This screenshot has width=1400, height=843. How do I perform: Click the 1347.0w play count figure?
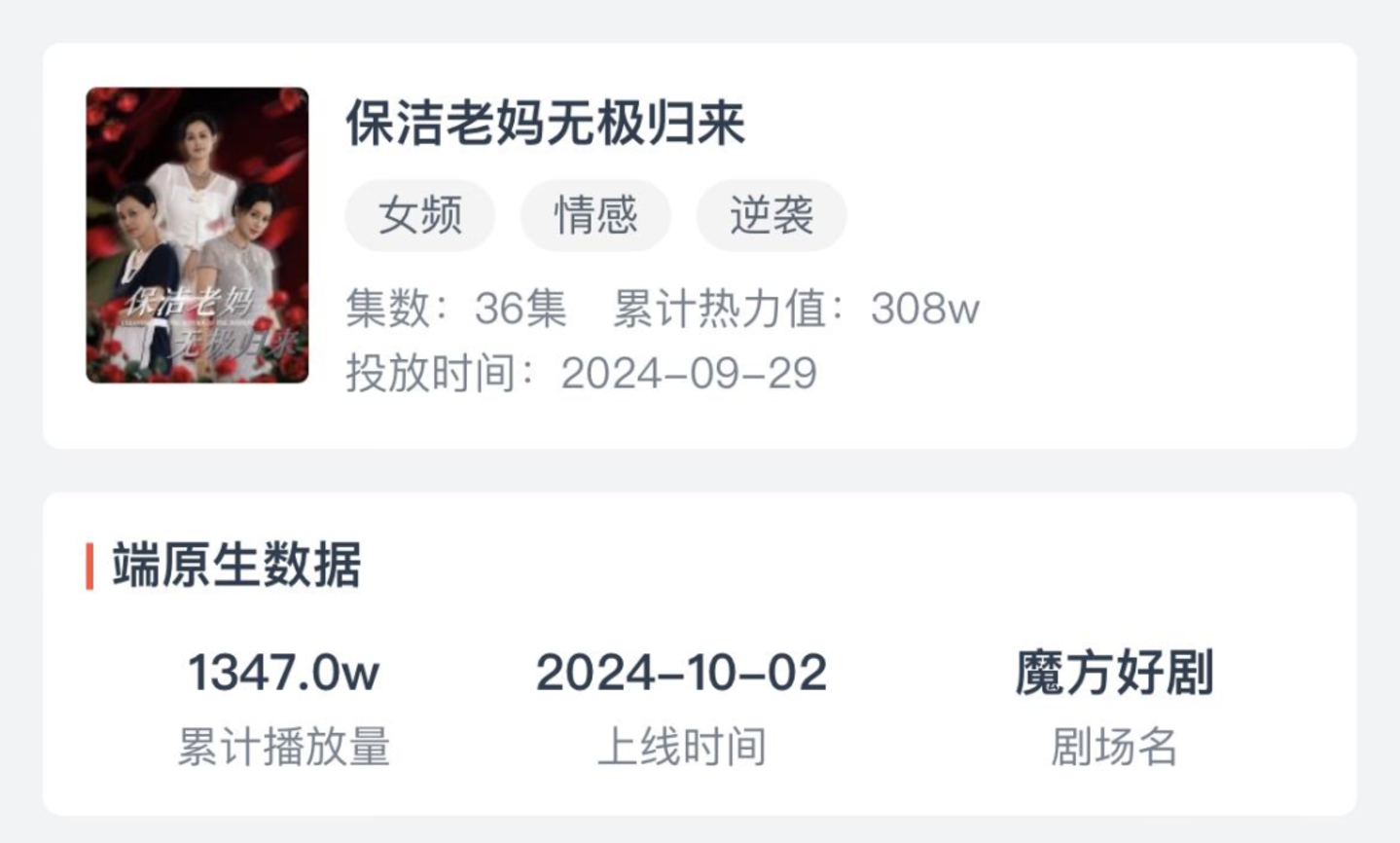(283, 673)
